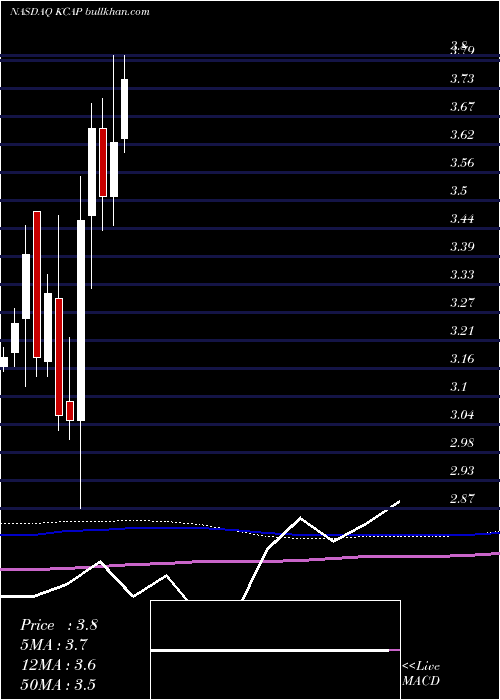Click the 3.16 price axis label

tap(462, 359)
